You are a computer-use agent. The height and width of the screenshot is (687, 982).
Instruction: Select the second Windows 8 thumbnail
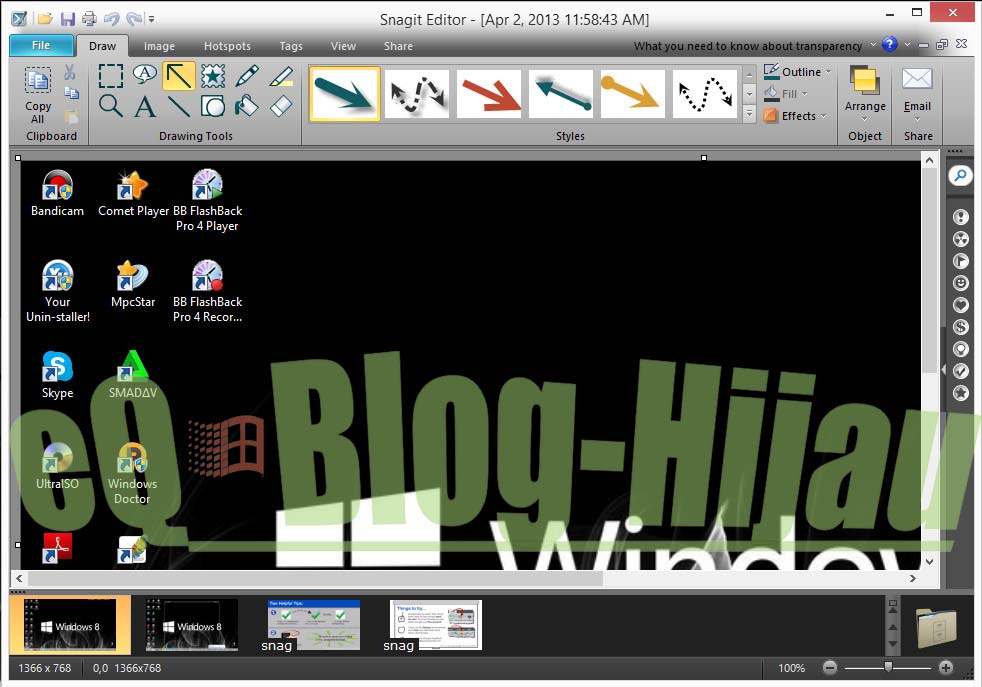(192, 625)
